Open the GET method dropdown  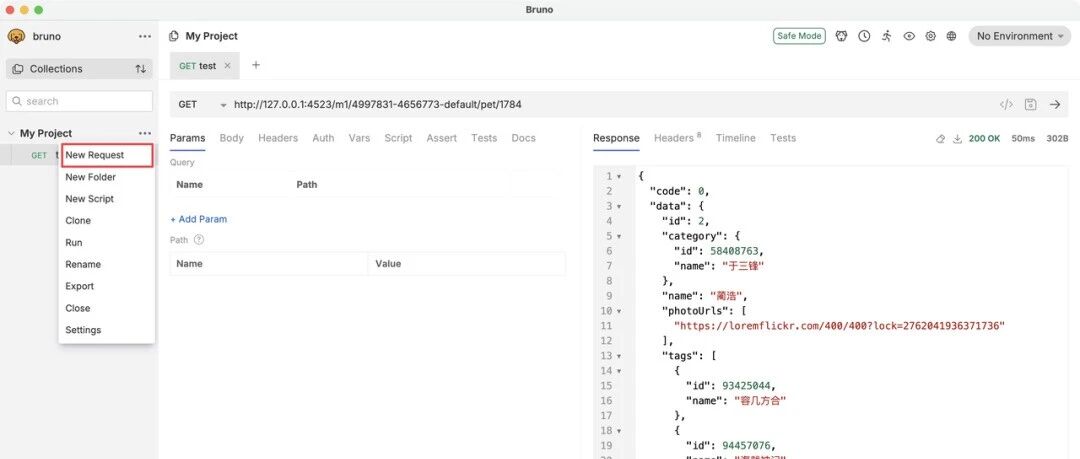coord(201,104)
